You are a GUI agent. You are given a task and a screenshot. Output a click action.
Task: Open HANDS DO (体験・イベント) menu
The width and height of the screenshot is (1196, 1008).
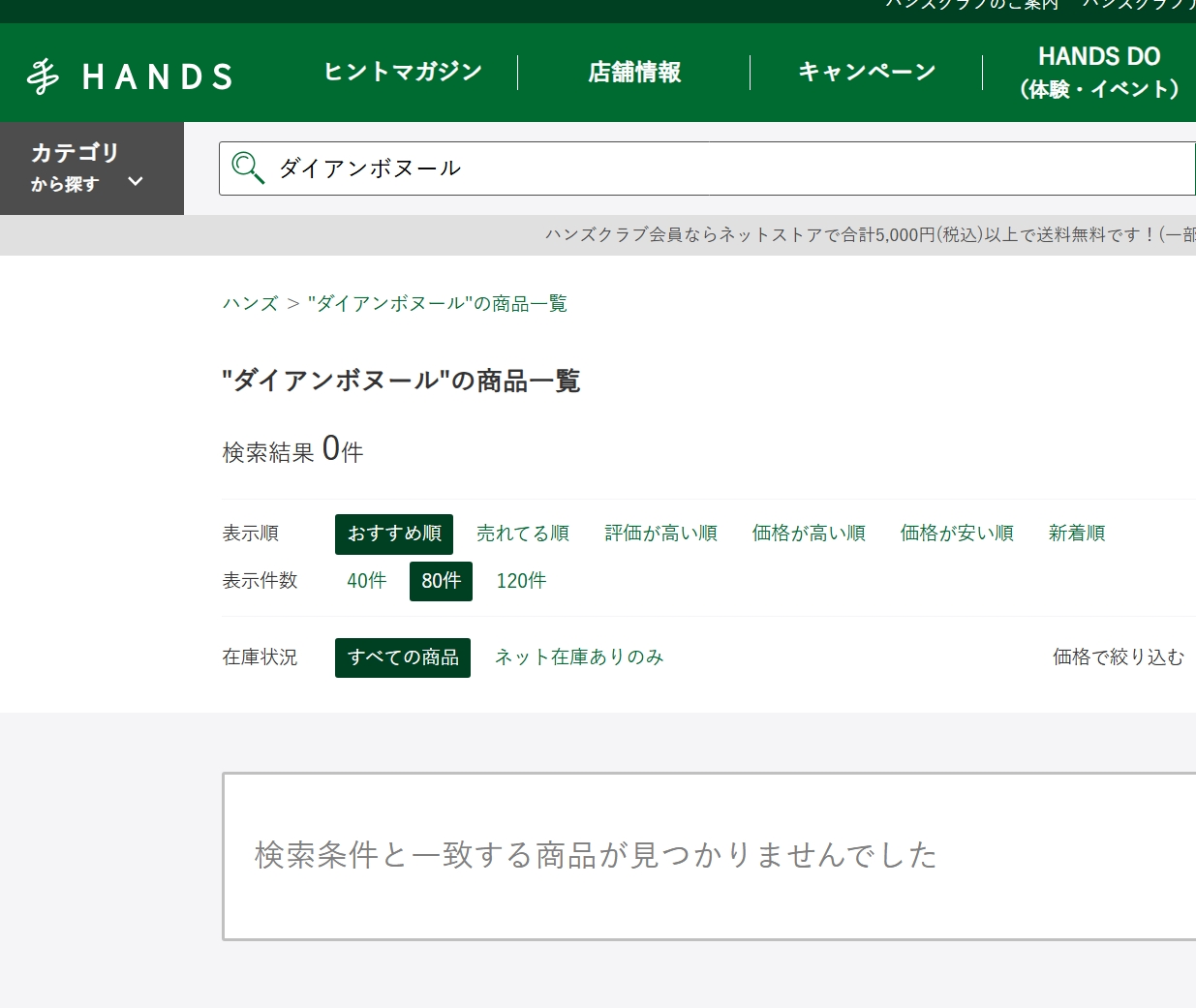pos(1099,73)
